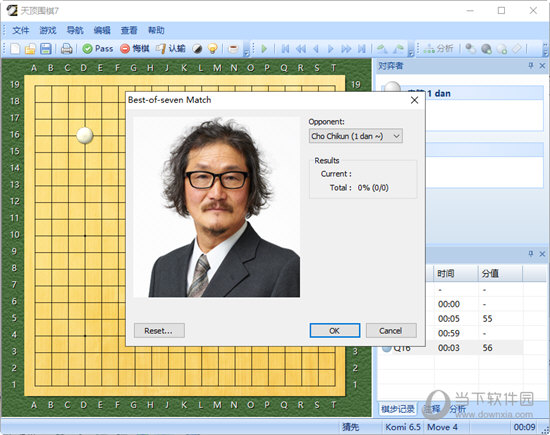Viewport: 550px width, 435px height.
Task: Click the eraser diamond icon
Action: coord(517,48)
